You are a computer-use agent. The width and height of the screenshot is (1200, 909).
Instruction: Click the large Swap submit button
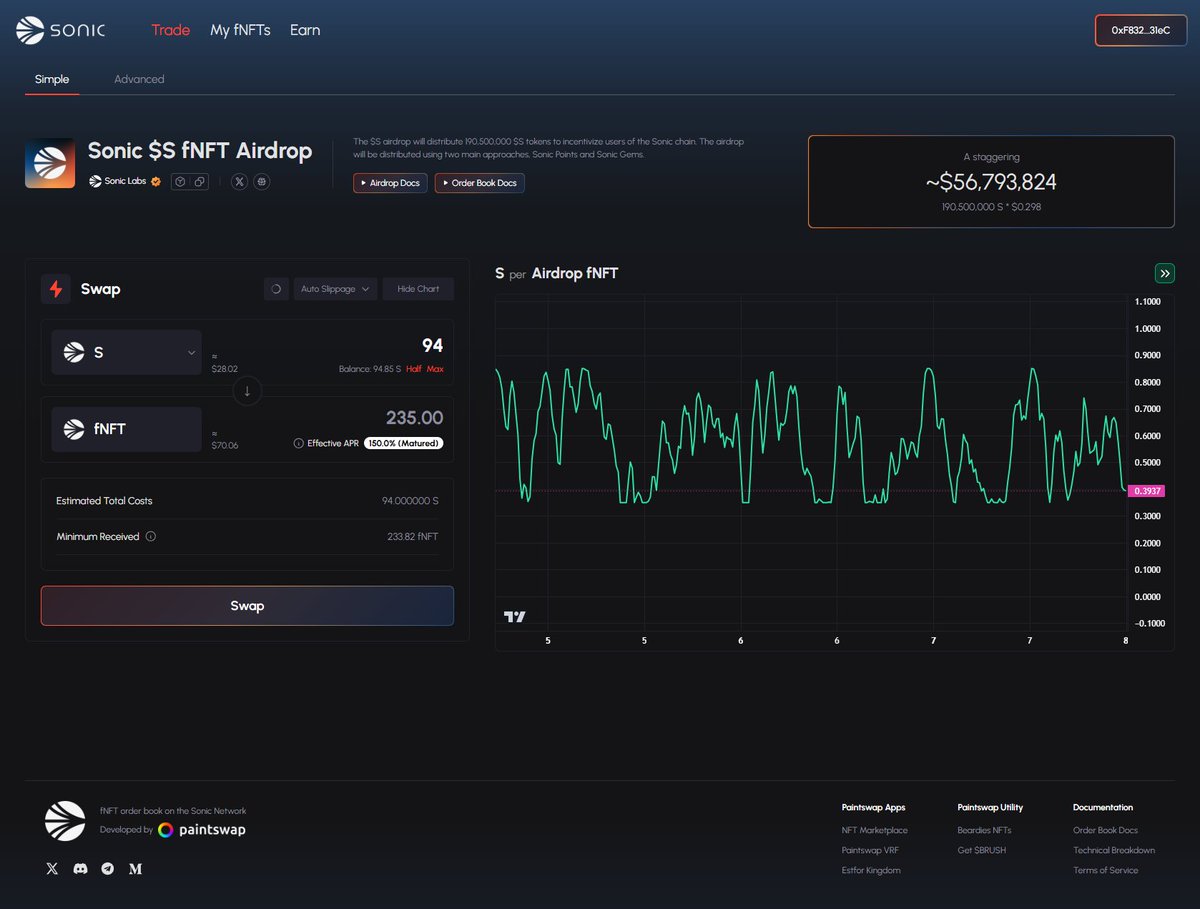click(247, 606)
